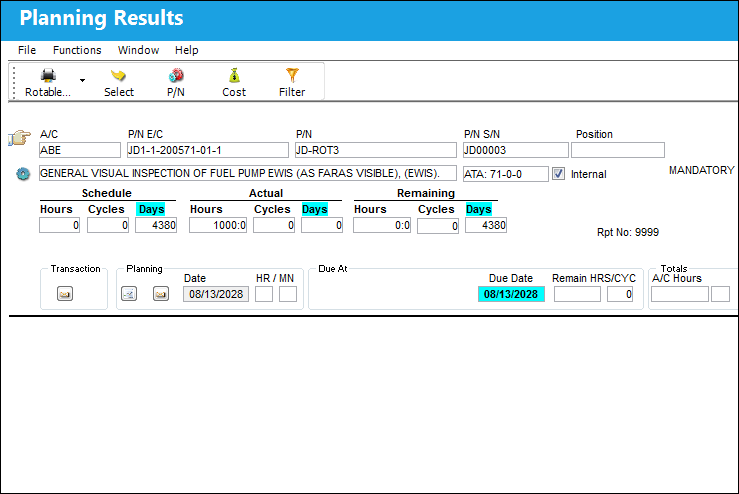
Task: Click the Filter funnel icon
Action: 292,75
